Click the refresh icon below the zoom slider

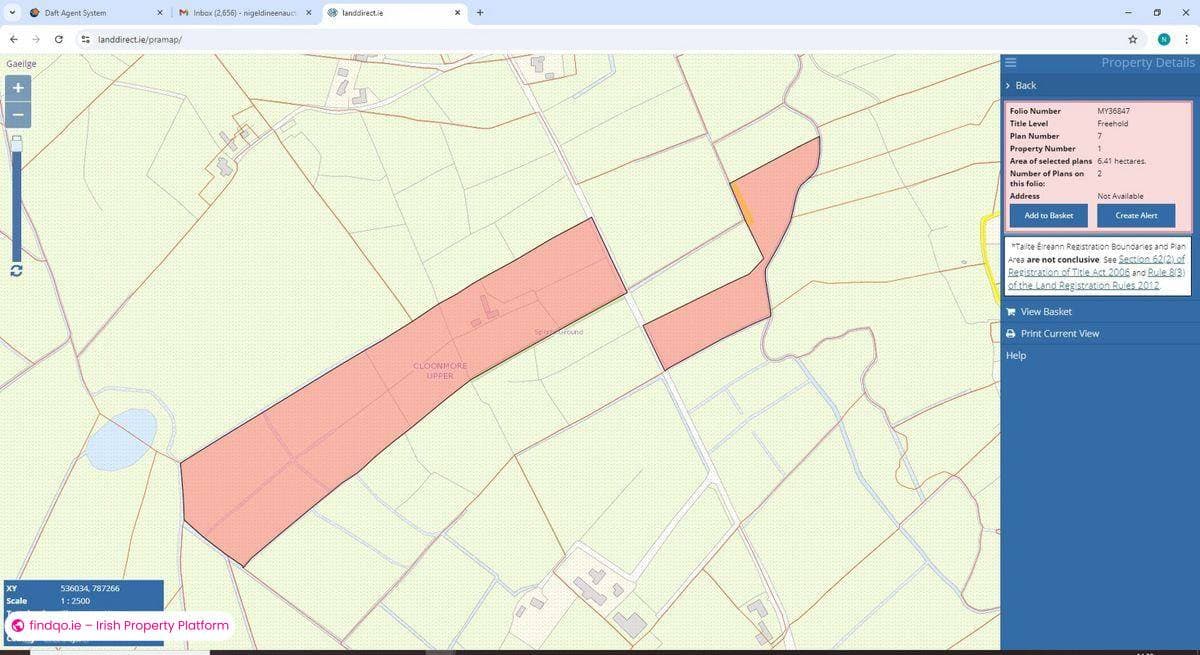pyautogui.click(x=16, y=271)
